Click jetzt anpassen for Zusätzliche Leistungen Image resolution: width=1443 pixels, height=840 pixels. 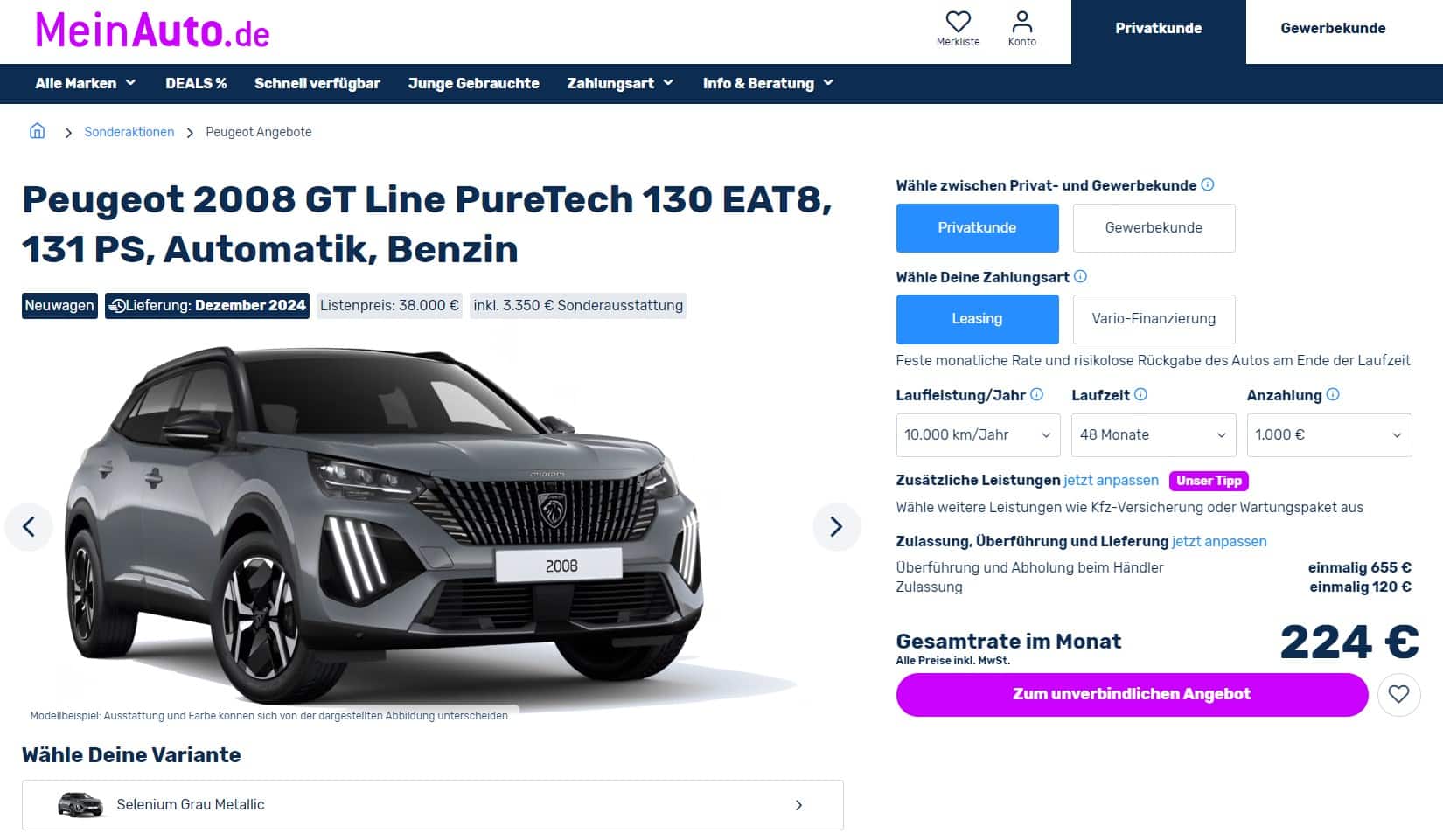coord(1111,481)
